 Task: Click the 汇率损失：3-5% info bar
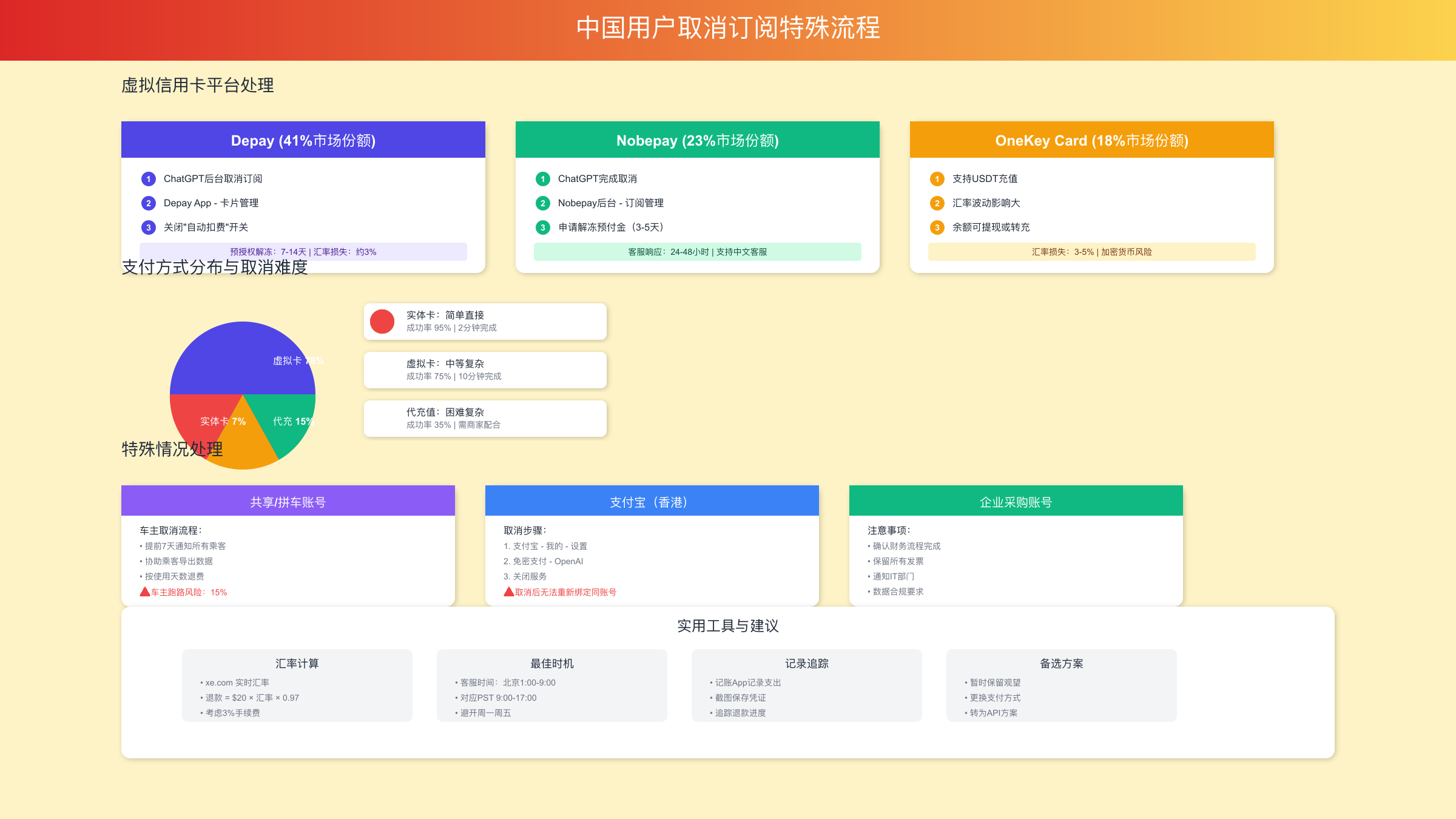tap(1092, 252)
